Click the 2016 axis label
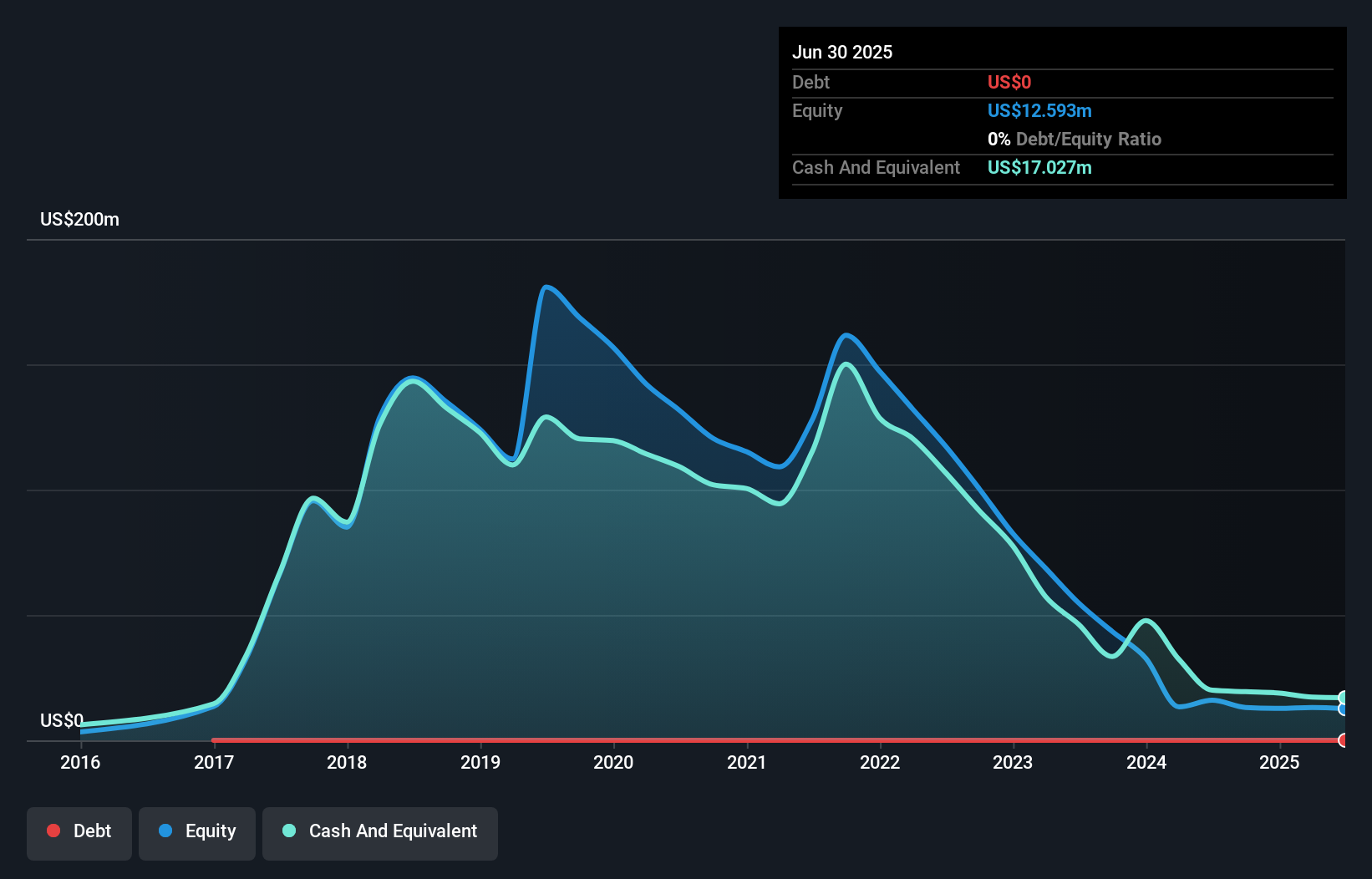Image resolution: width=1372 pixels, height=879 pixels. (80, 762)
